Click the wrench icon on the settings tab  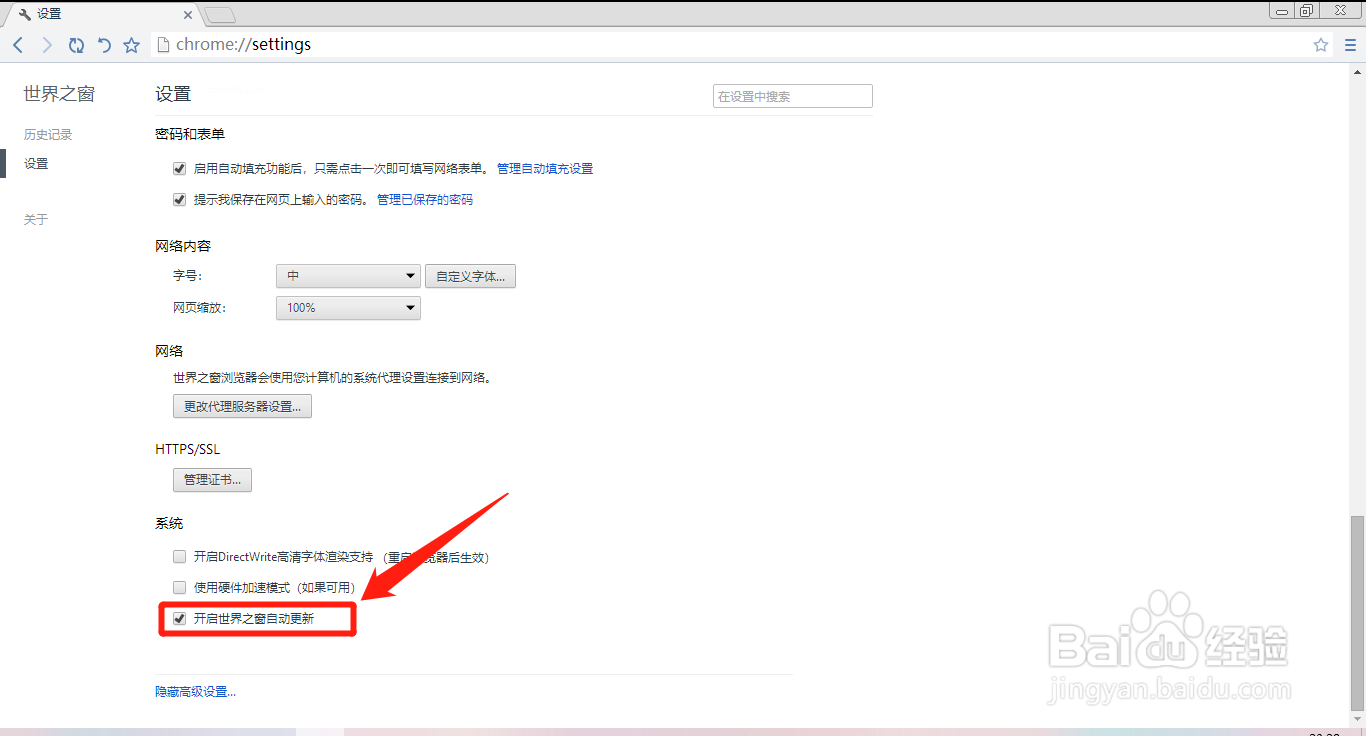click(x=25, y=14)
